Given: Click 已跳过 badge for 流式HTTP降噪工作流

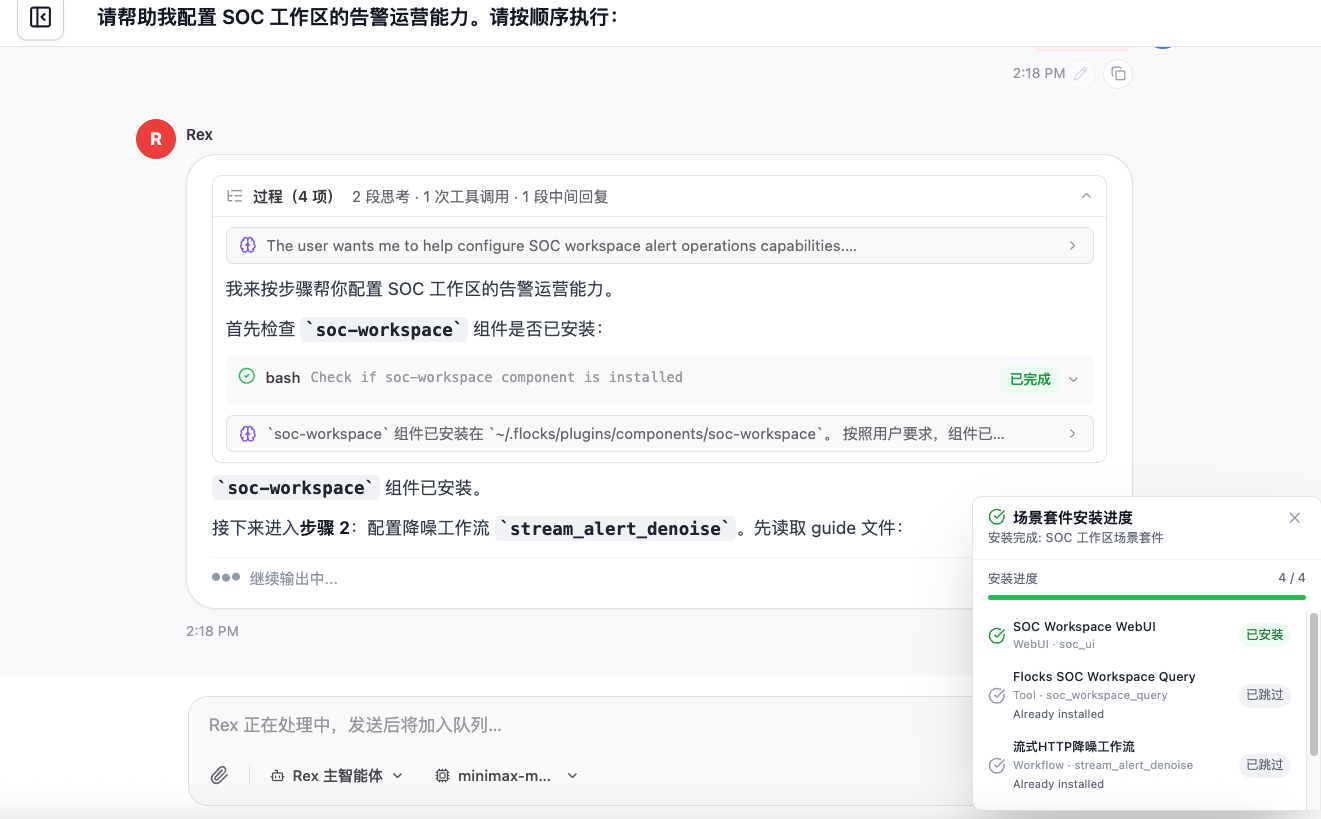Looking at the screenshot, I should coord(1264,765).
